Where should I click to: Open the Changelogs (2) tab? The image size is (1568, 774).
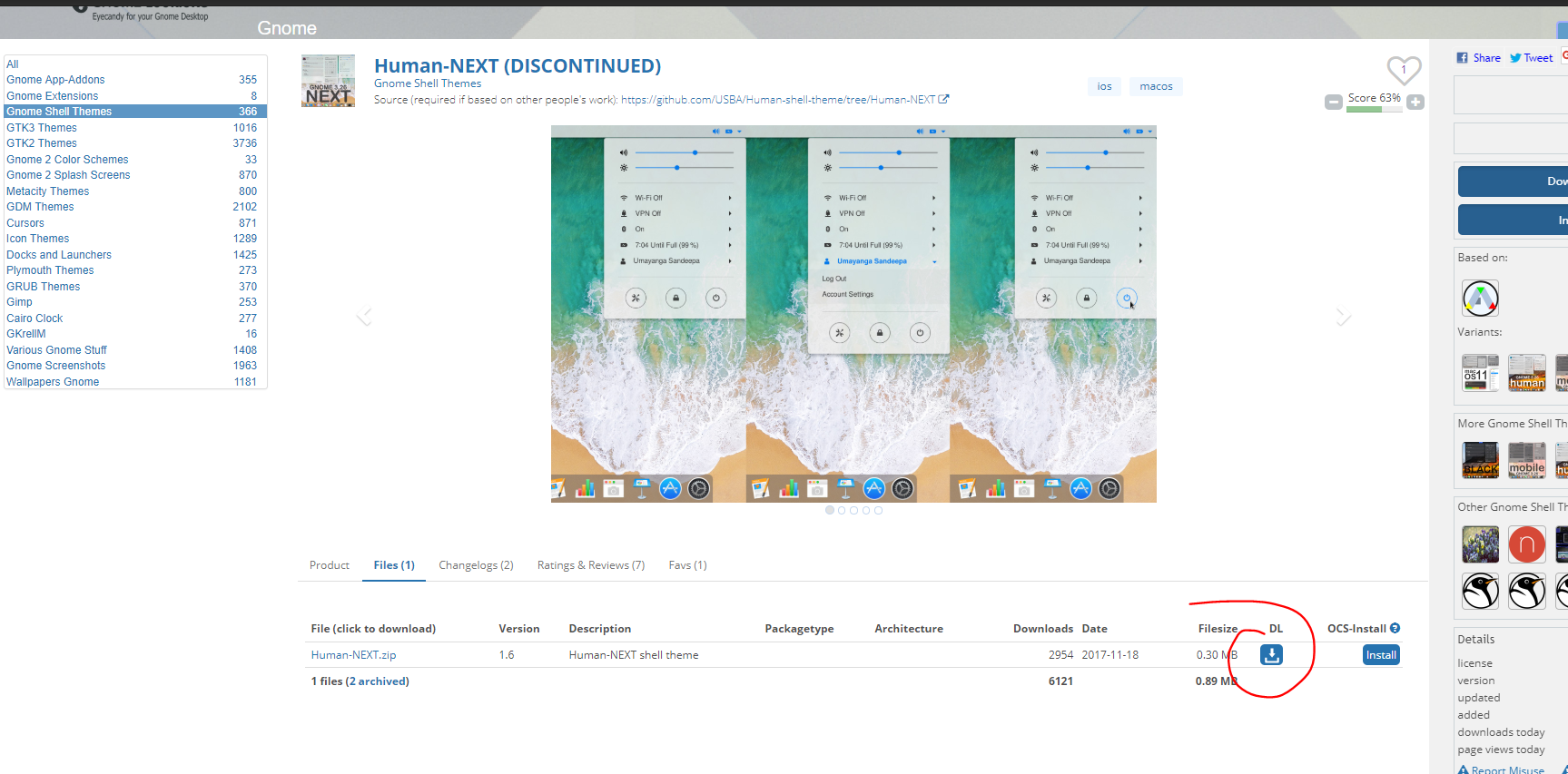pos(476,564)
